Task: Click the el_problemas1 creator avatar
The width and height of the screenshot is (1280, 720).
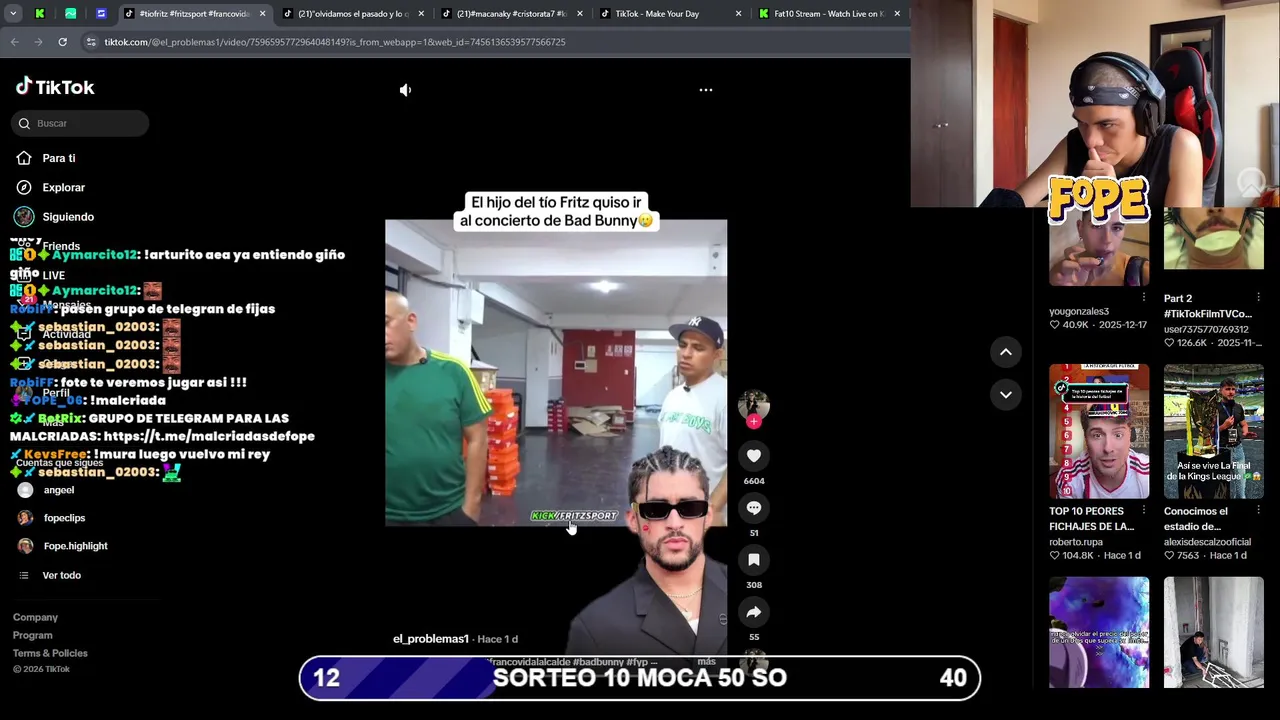Action: coord(754,404)
